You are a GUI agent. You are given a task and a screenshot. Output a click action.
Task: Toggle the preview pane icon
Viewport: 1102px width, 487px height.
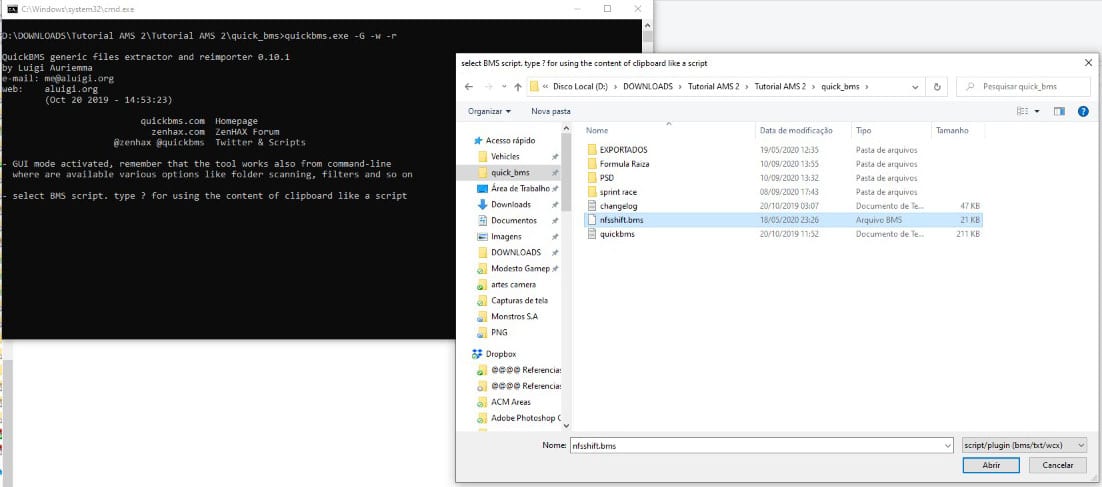pos(1059,111)
